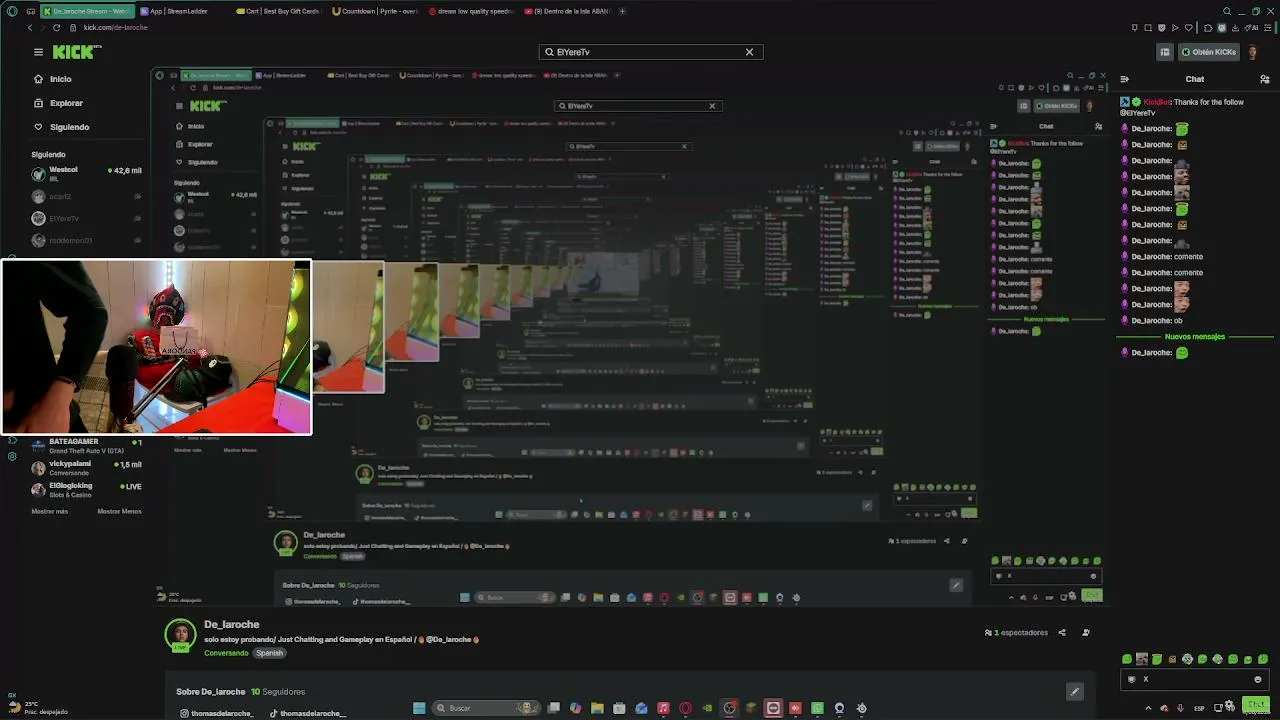Open ElGlogloking recommended channel

coord(86,490)
